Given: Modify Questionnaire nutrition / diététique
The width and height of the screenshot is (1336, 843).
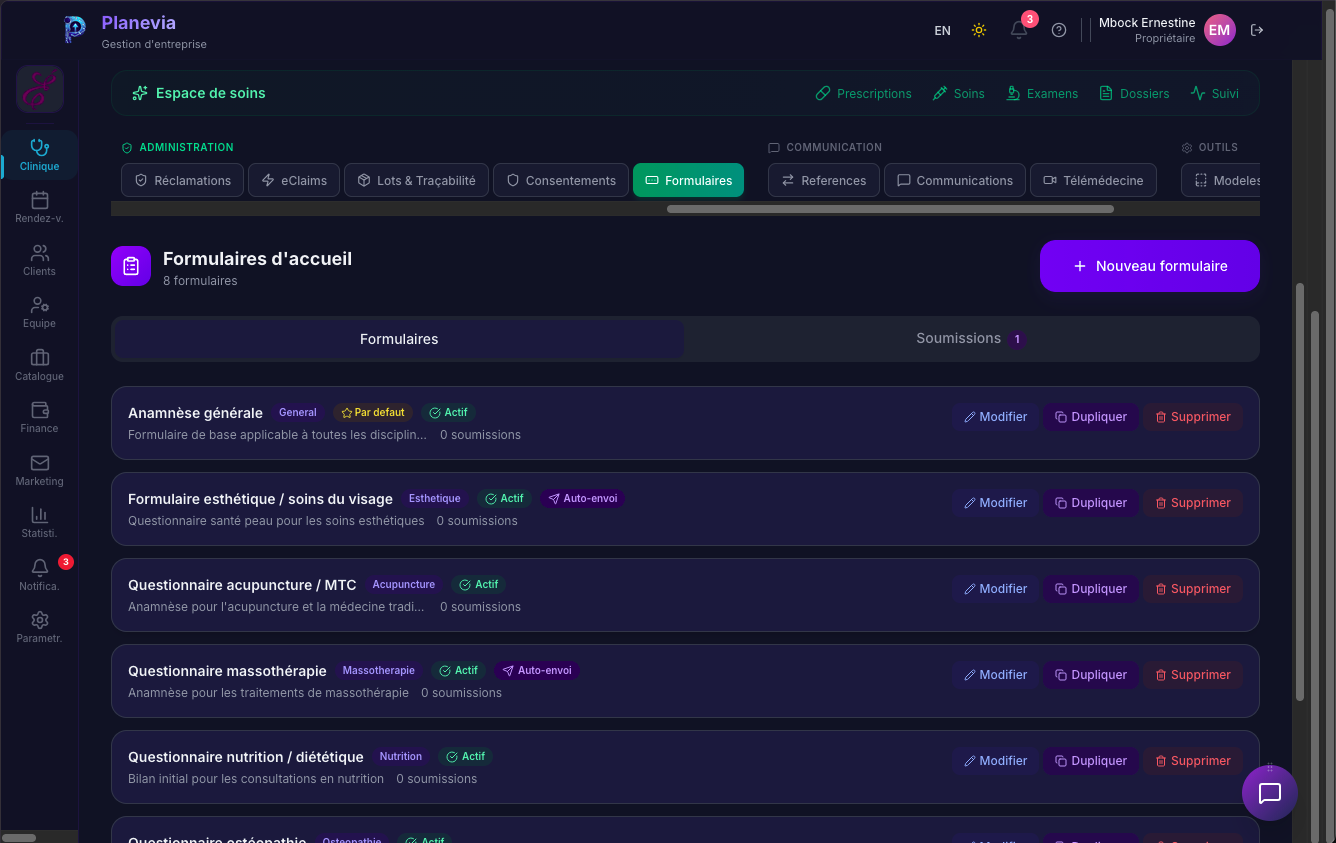Looking at the screenshot, I should click(x=995, y=761).
